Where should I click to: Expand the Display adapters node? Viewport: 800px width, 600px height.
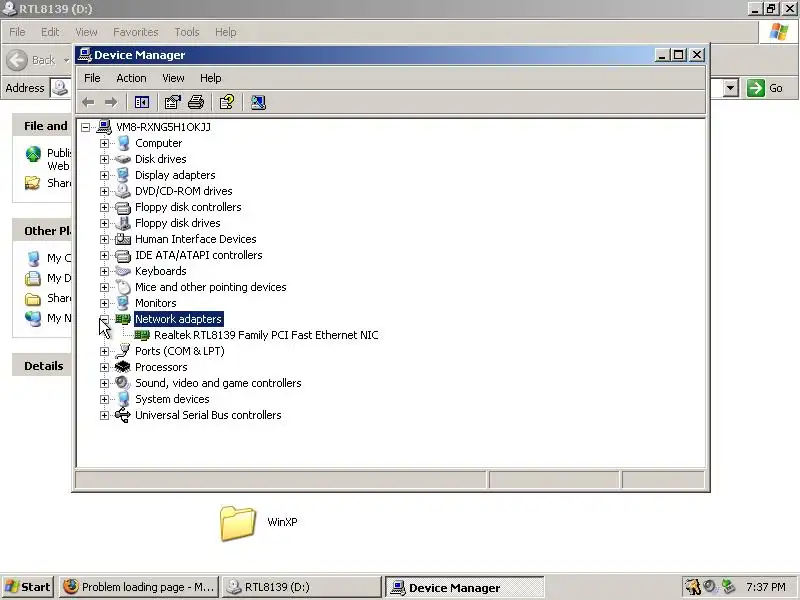point(104,175)
